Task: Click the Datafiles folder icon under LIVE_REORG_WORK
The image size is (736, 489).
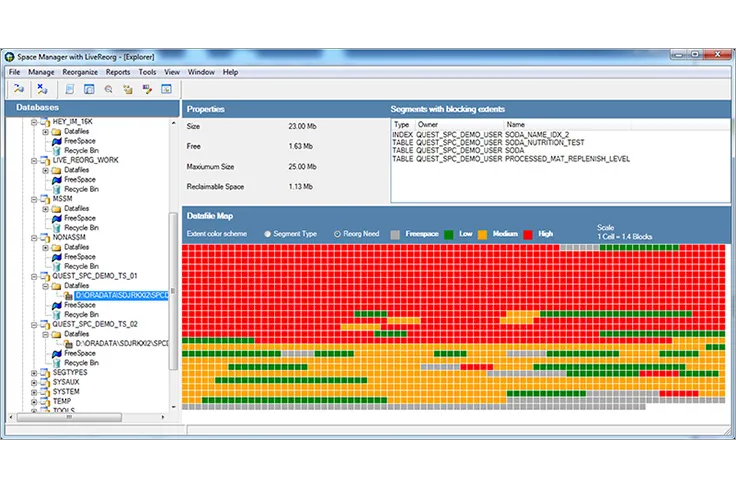Action: (57, 170)
